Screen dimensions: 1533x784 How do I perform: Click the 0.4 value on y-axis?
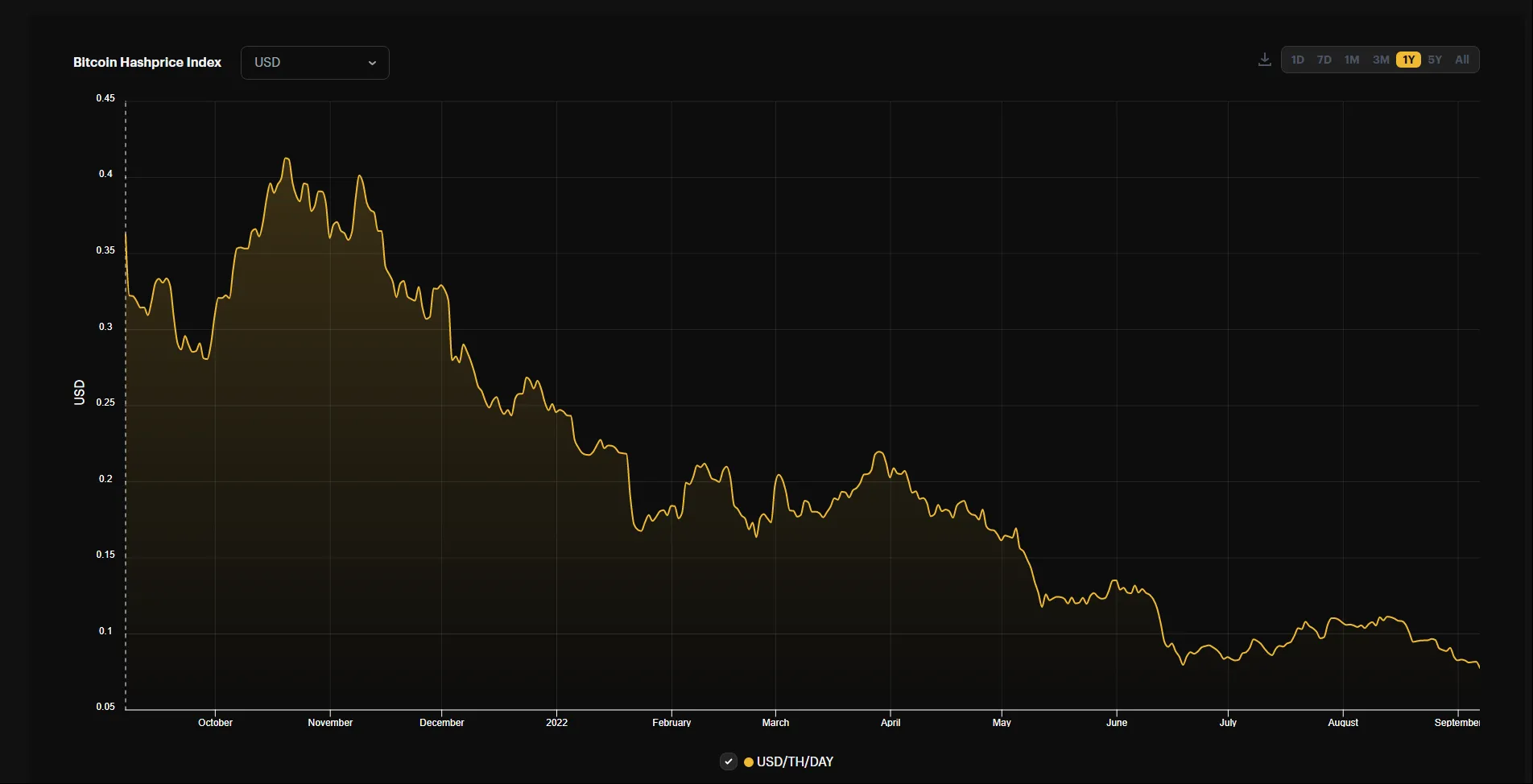click(105, 174)
